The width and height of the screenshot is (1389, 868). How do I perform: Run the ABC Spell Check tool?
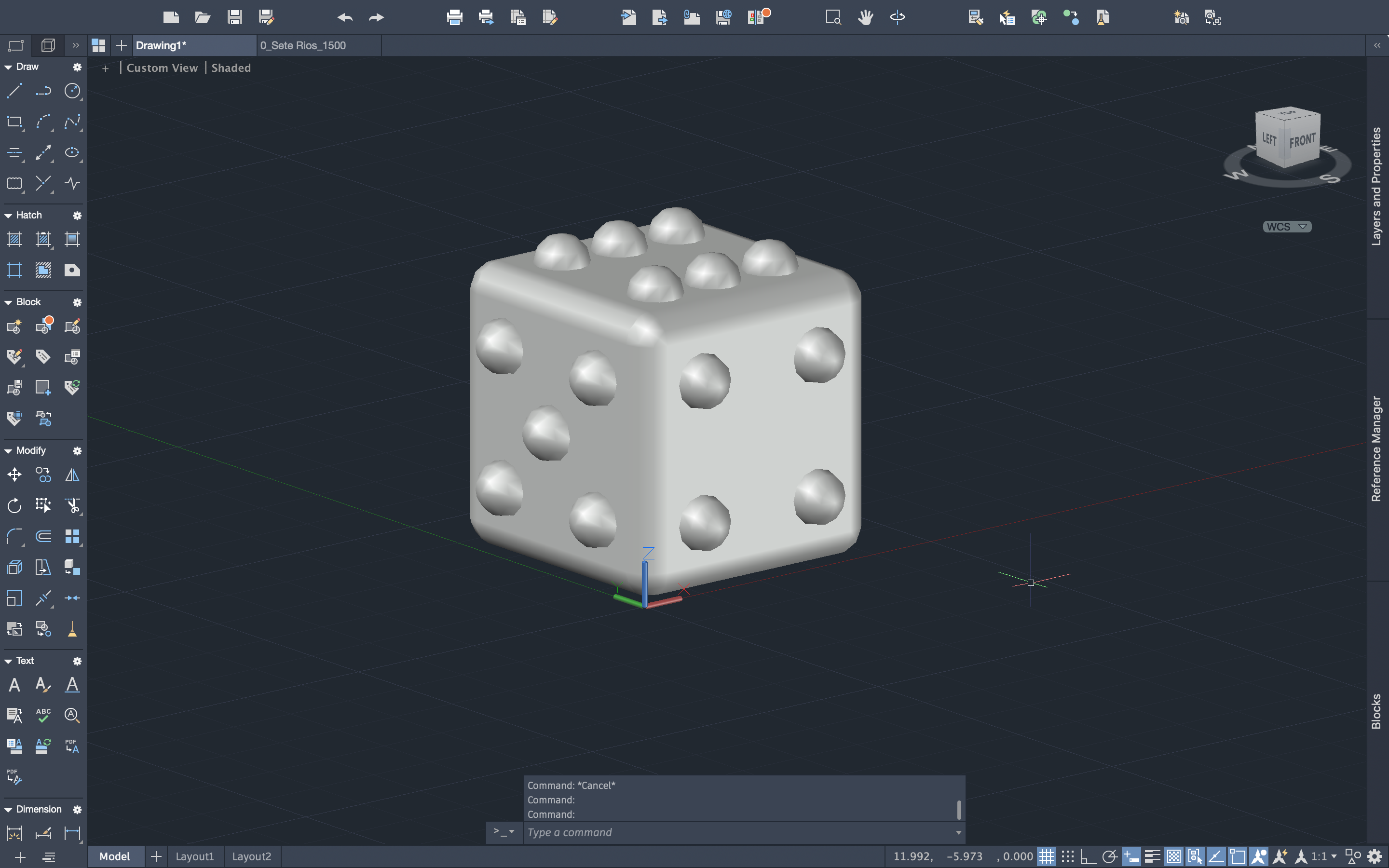coord(43,715)
